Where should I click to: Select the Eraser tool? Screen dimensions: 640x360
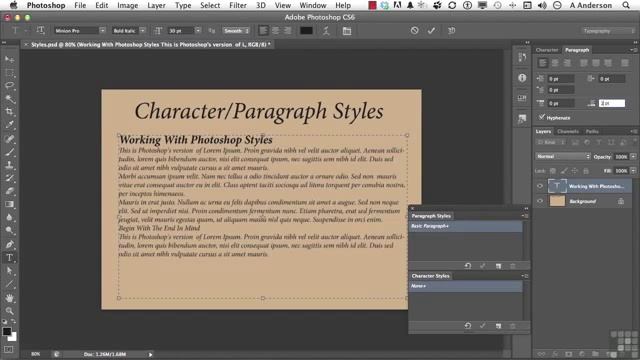pyautogui.click(x=9, y=191)
